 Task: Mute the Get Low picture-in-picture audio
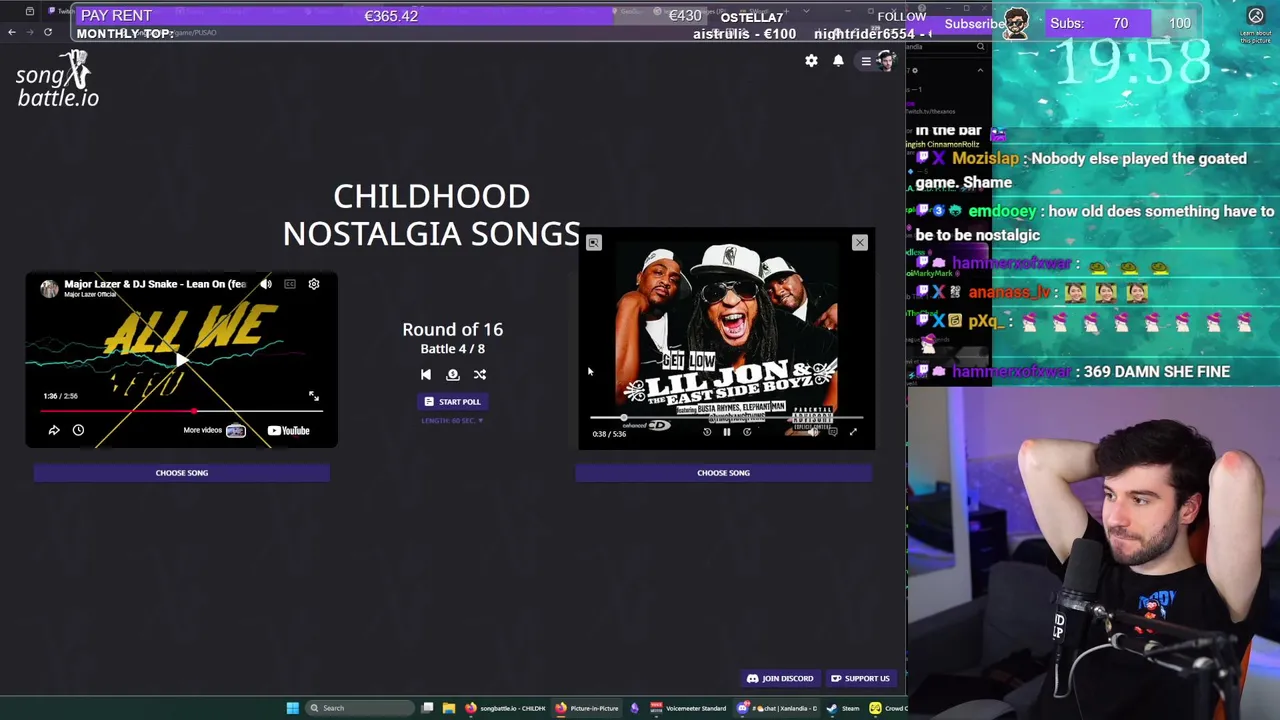click(x=812, y=432)
